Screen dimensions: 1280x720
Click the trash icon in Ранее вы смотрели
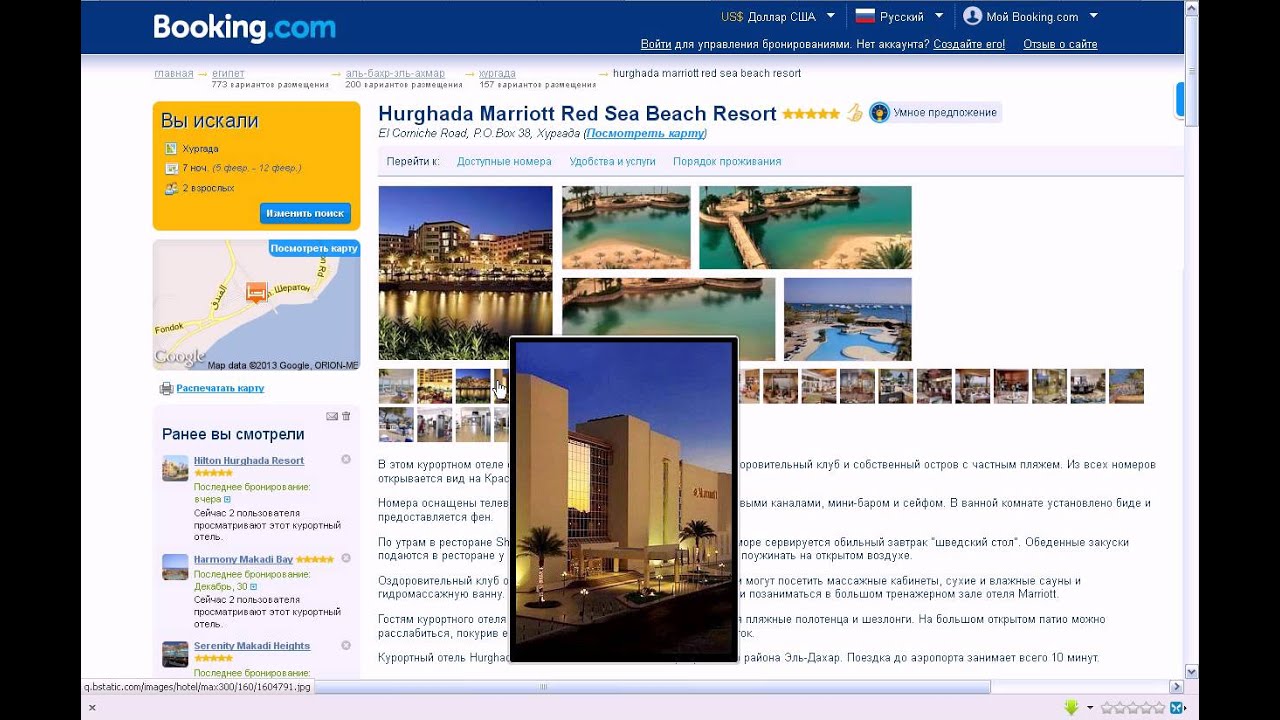pos(346,416)
